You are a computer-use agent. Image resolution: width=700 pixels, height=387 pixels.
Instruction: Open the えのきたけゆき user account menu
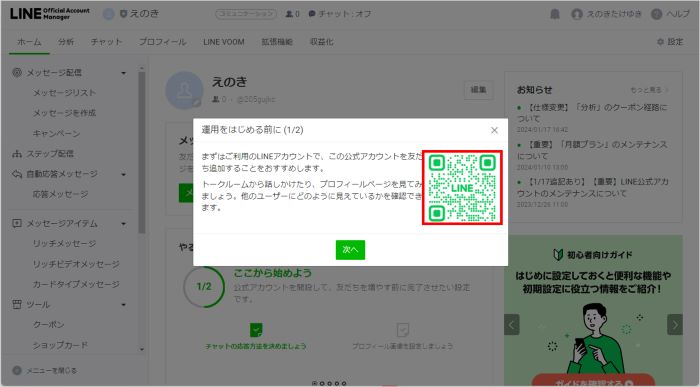(x=606, y=14)
